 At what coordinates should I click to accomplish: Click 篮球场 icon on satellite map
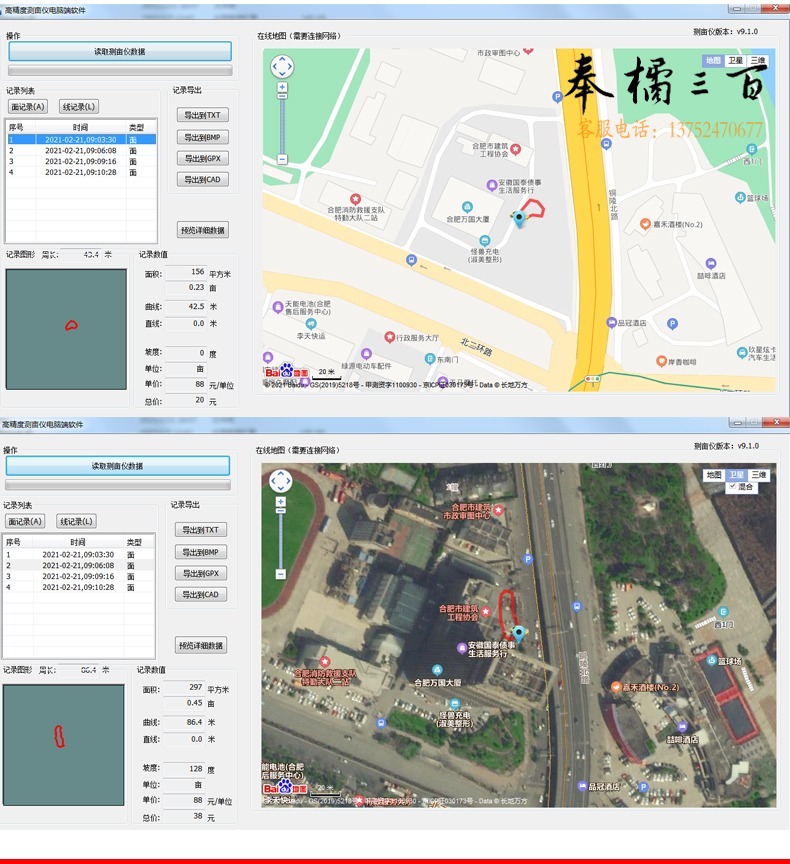(711, 660)
